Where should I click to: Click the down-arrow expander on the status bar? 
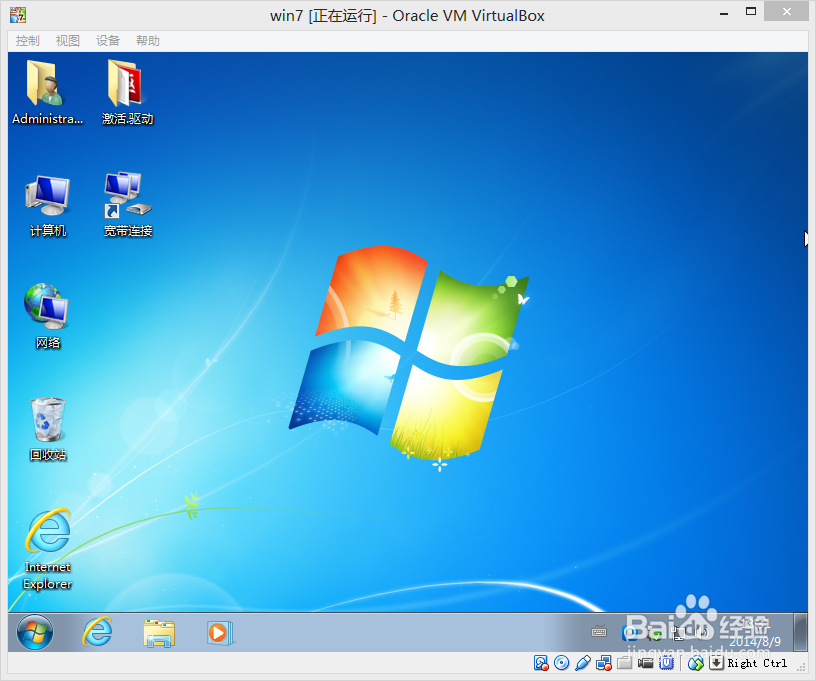(716, 663)
